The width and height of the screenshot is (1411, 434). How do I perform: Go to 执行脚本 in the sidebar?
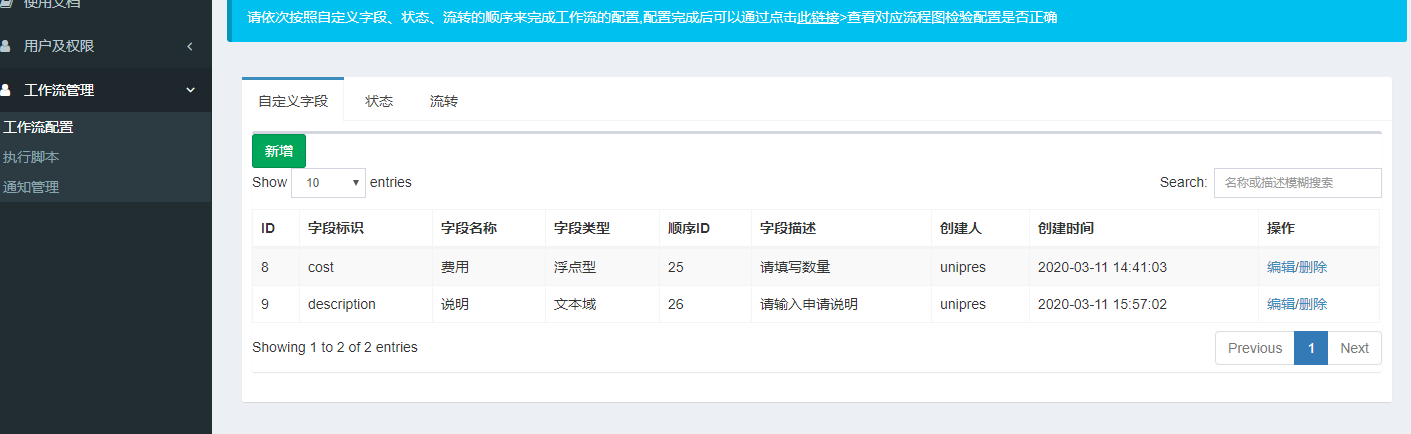pos(31,157)
